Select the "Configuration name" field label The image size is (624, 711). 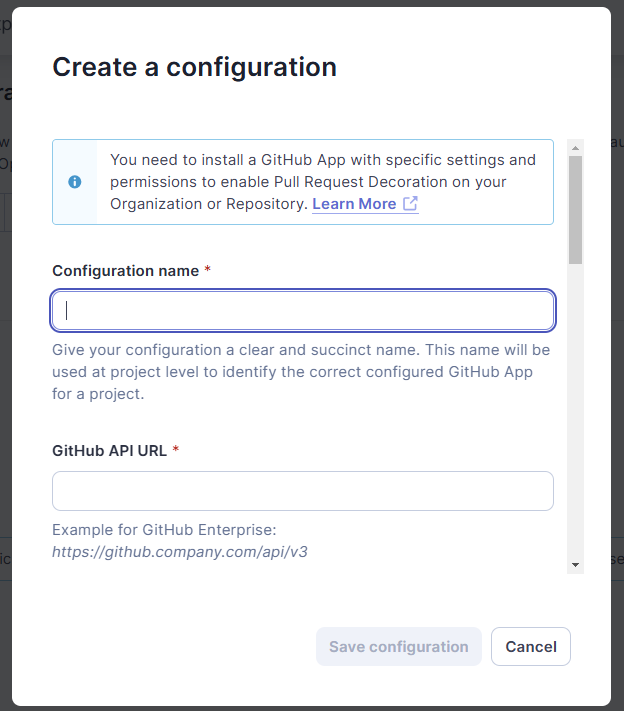coord(125,271)
